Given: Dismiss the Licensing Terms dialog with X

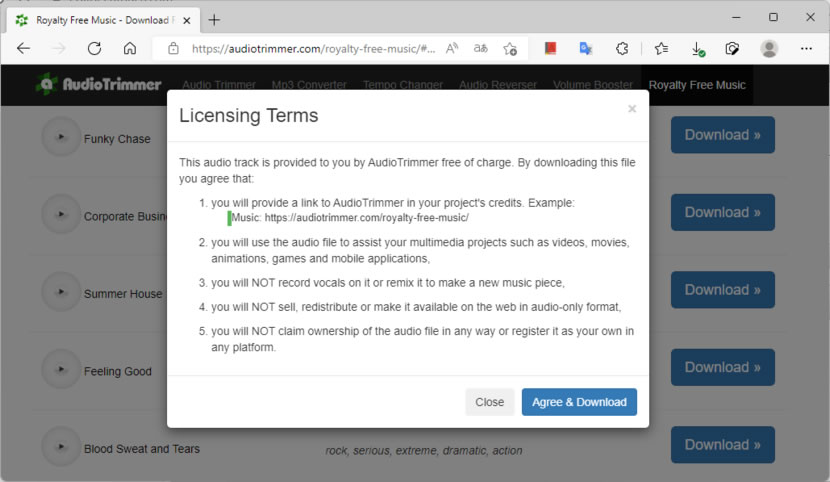Looking at the screenshot, I should pyautogui.click(x=631, y=108).
